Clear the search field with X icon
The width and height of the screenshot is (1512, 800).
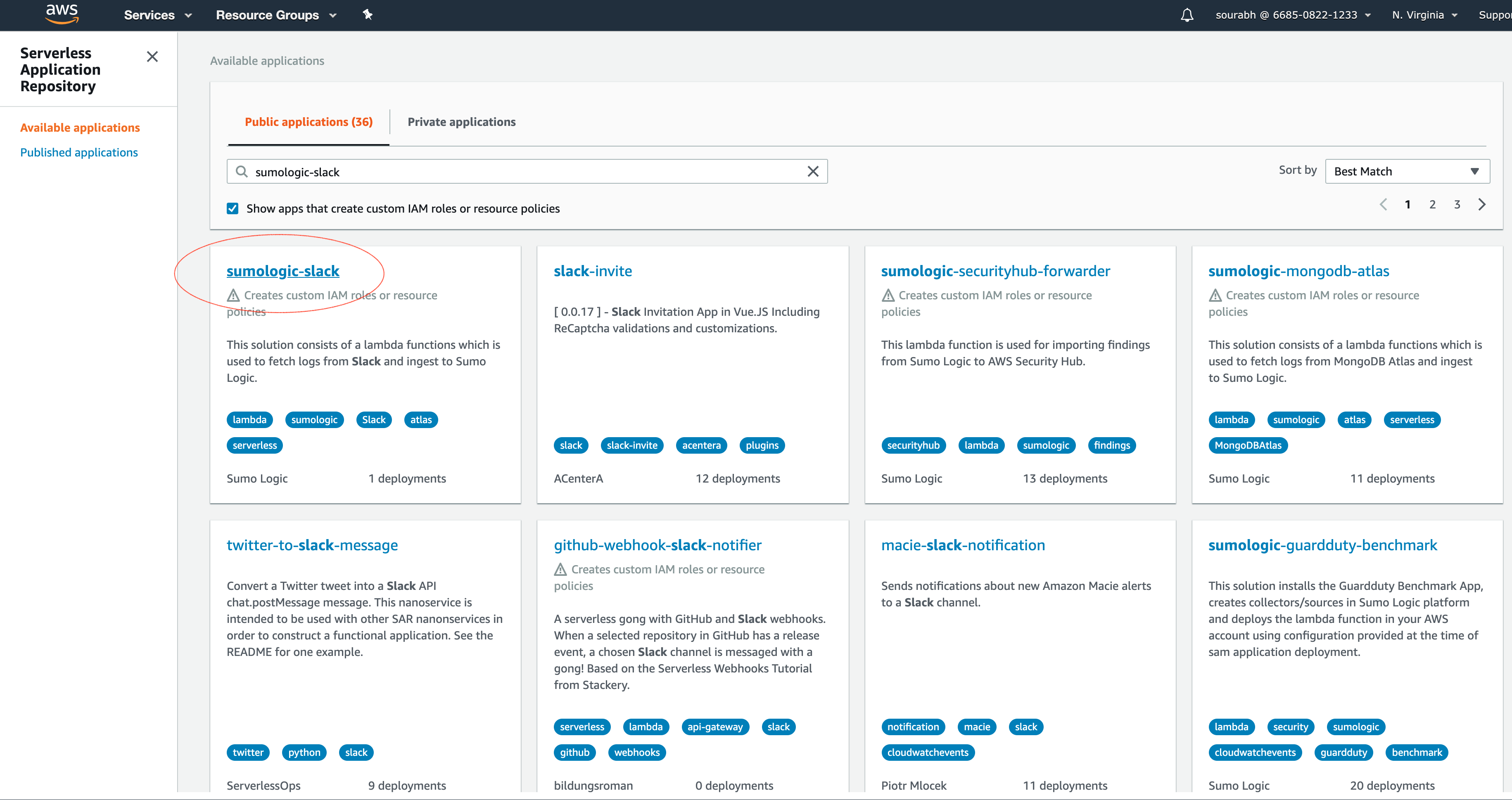point(812,171)
